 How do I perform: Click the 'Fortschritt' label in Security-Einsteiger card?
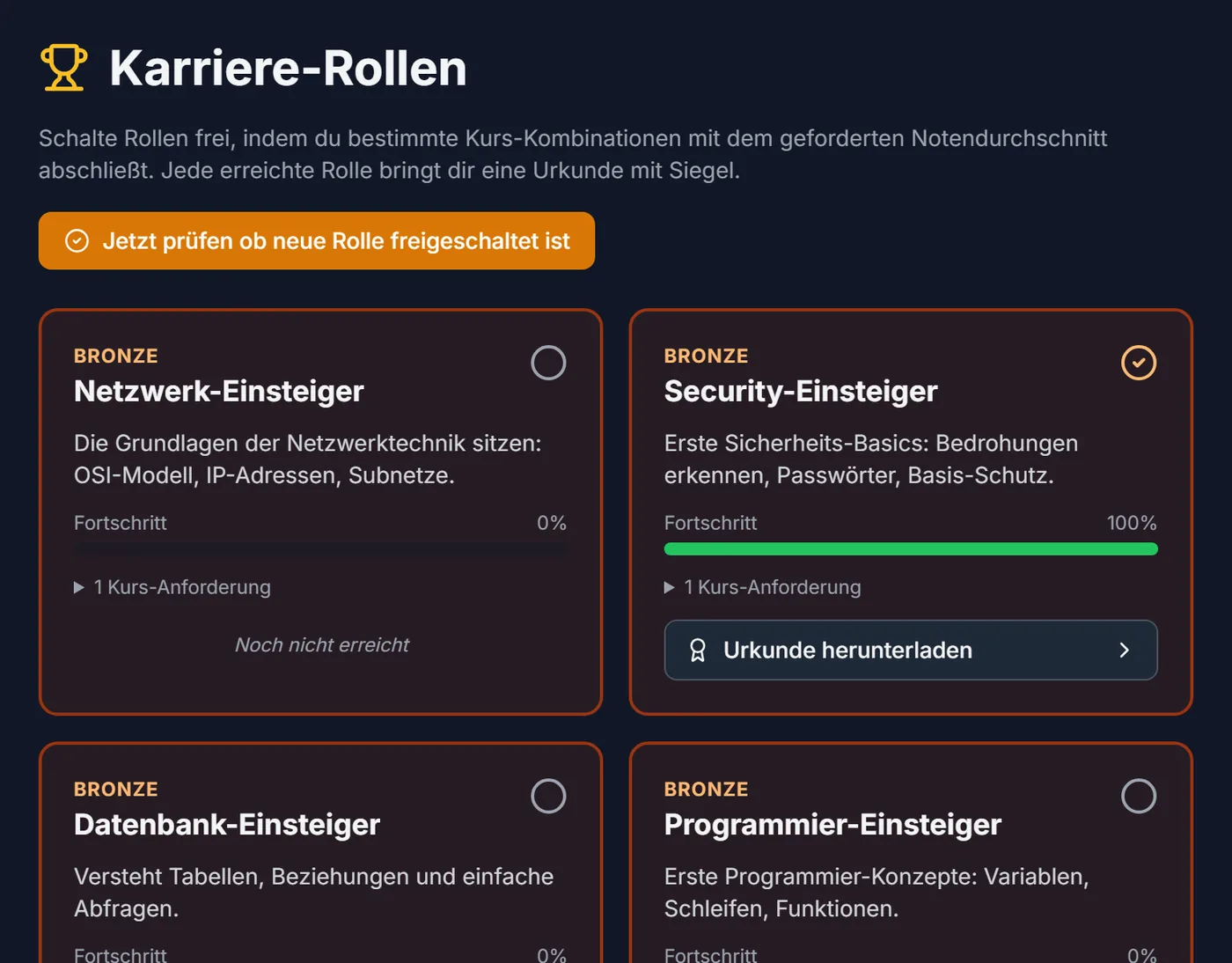(x=711, y=523)
